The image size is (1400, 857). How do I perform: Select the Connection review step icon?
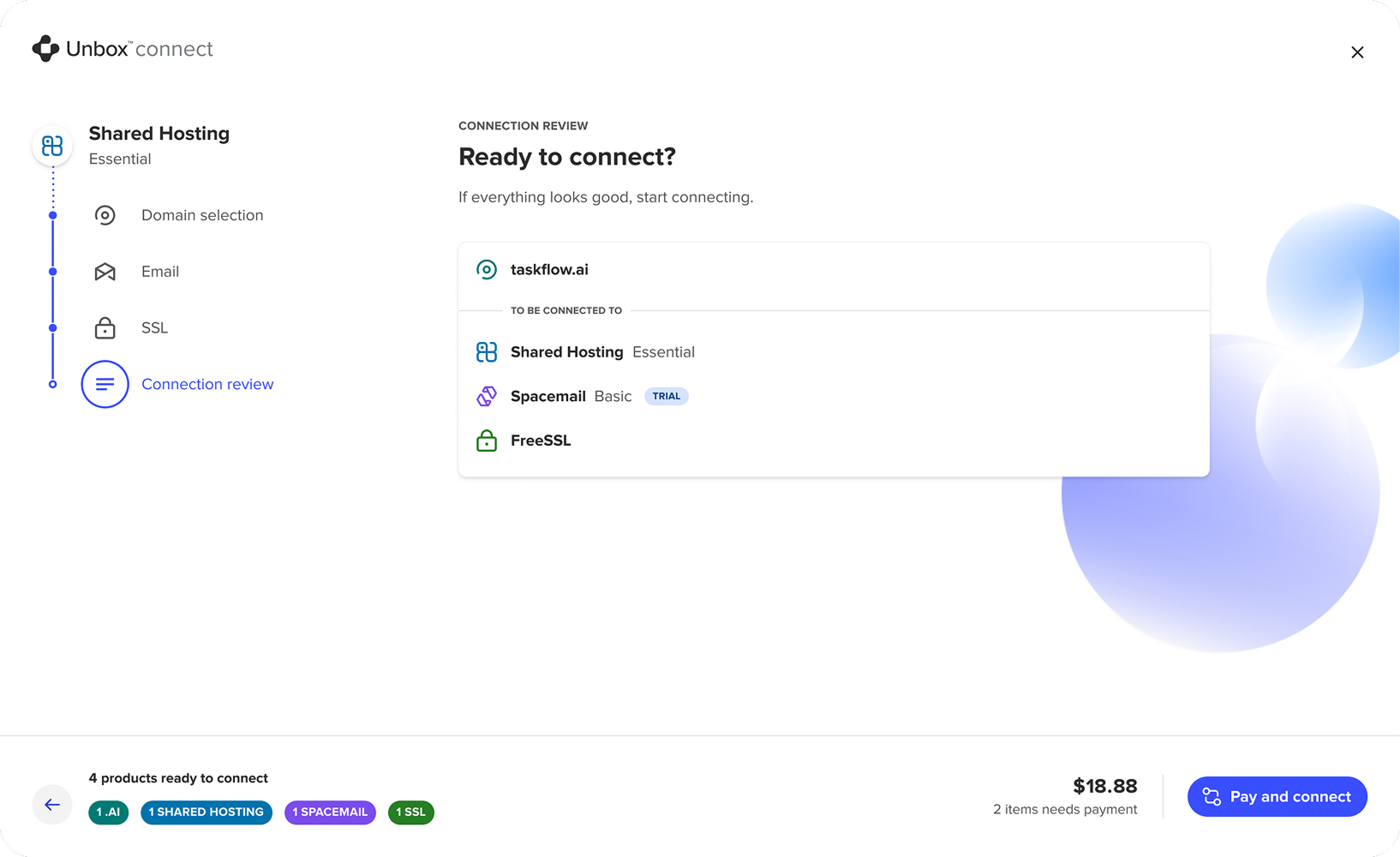[105, 384]
